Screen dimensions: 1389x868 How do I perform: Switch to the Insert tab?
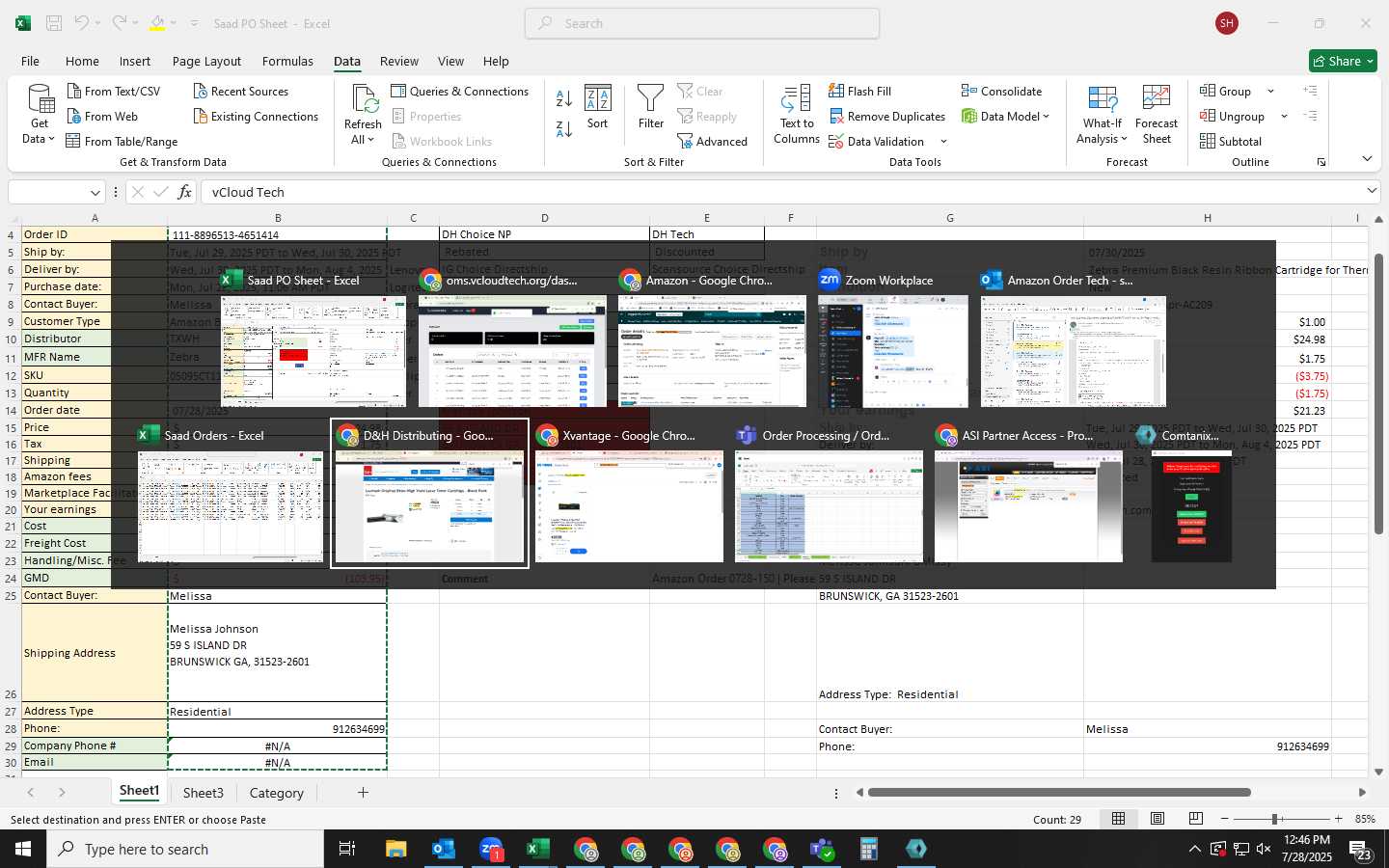tap(135, 61)
